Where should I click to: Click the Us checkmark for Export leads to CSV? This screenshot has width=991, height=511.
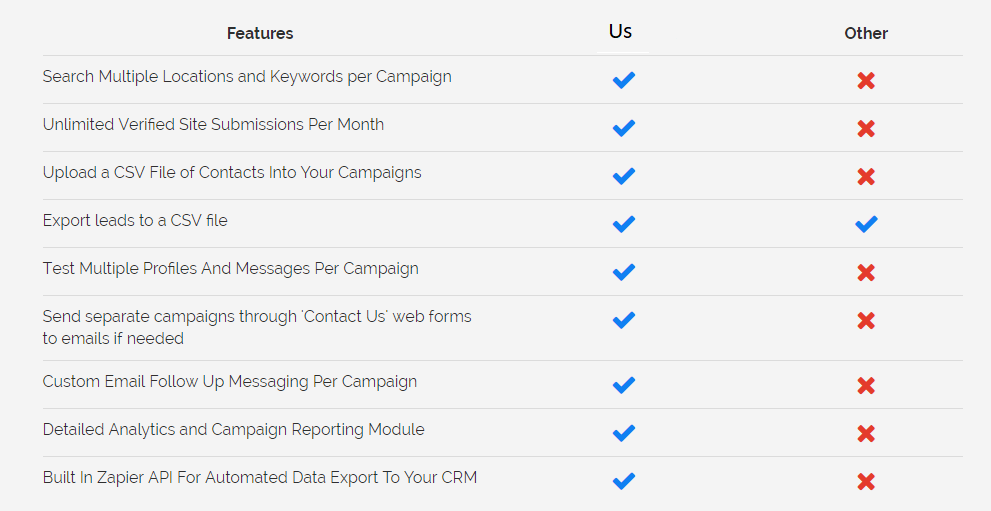tap(624, 224)
